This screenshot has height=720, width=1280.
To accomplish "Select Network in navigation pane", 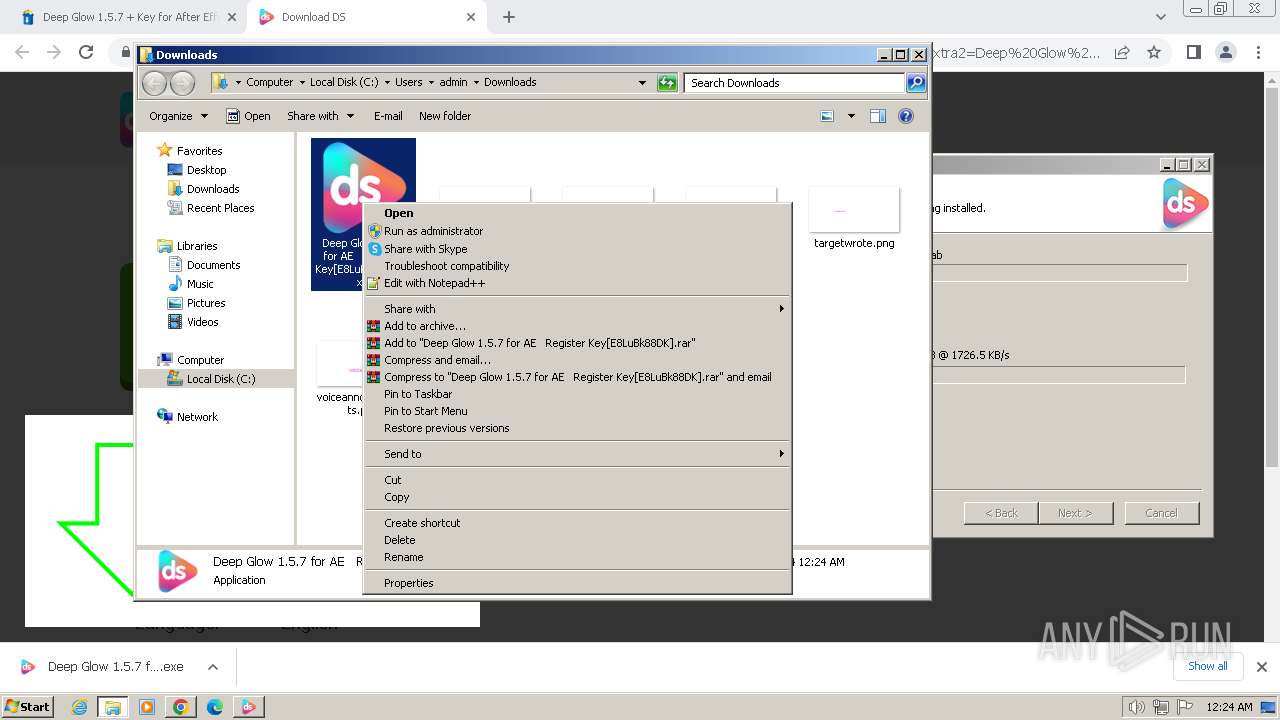I will click(197, 417).
